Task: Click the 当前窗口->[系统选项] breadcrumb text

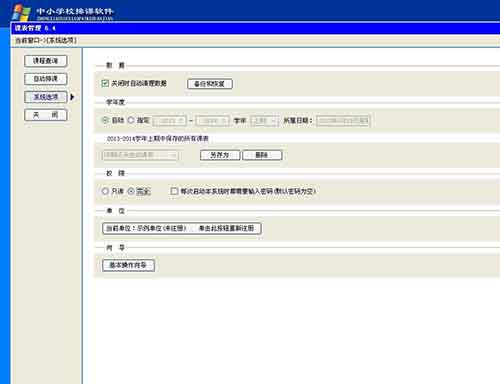Action: point(46,40)
